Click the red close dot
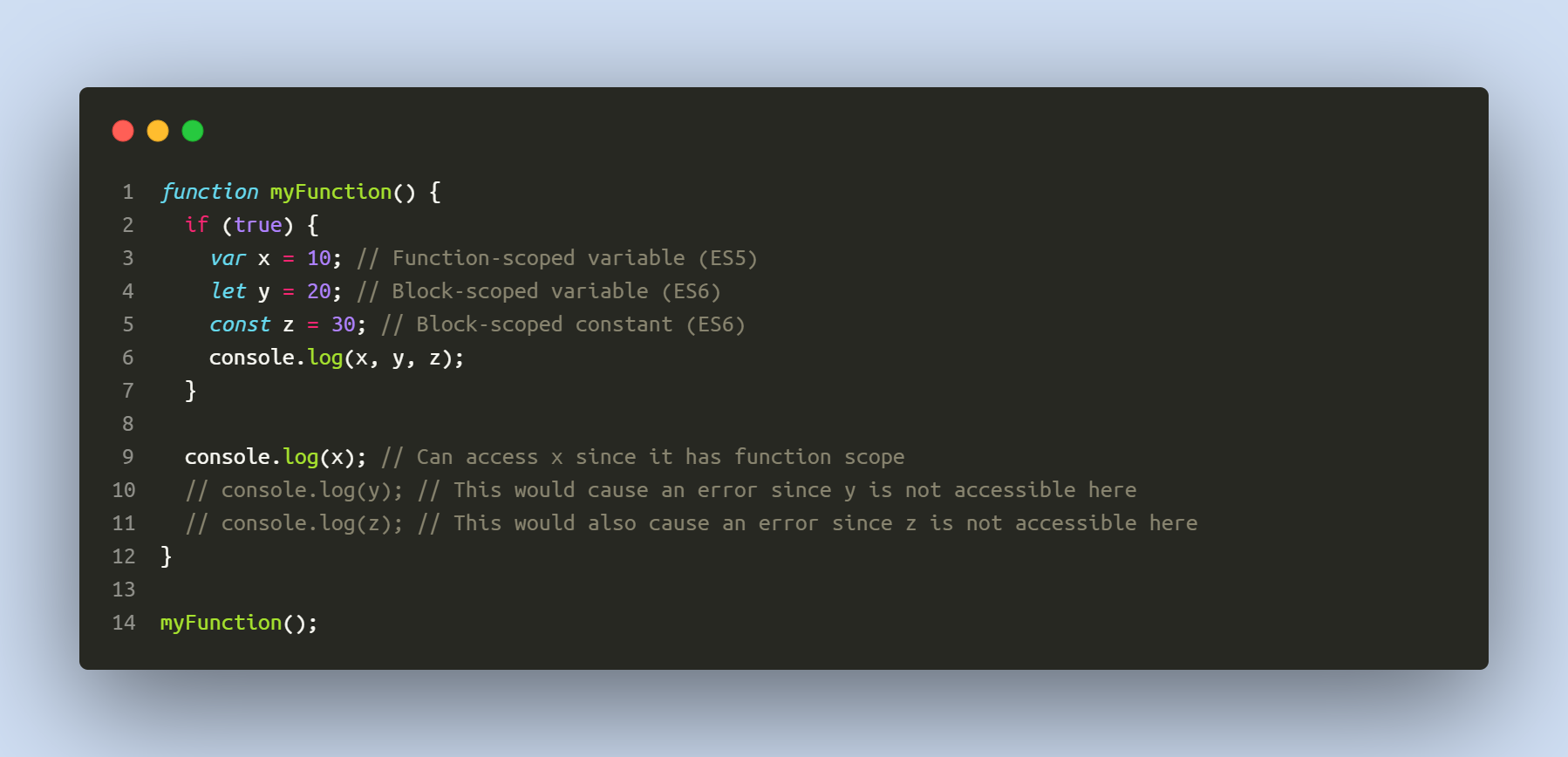1568x757 pixels. (x=123, y=131)
